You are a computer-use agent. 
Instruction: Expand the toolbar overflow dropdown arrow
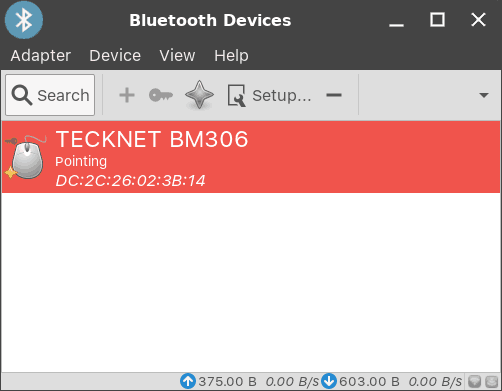point(484,95)
